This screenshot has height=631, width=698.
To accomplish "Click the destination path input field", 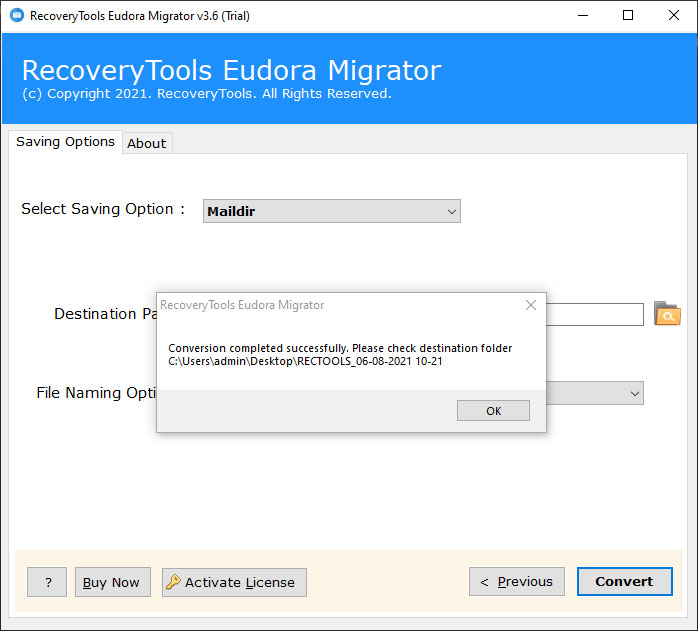I will click(x=595, y=314).
